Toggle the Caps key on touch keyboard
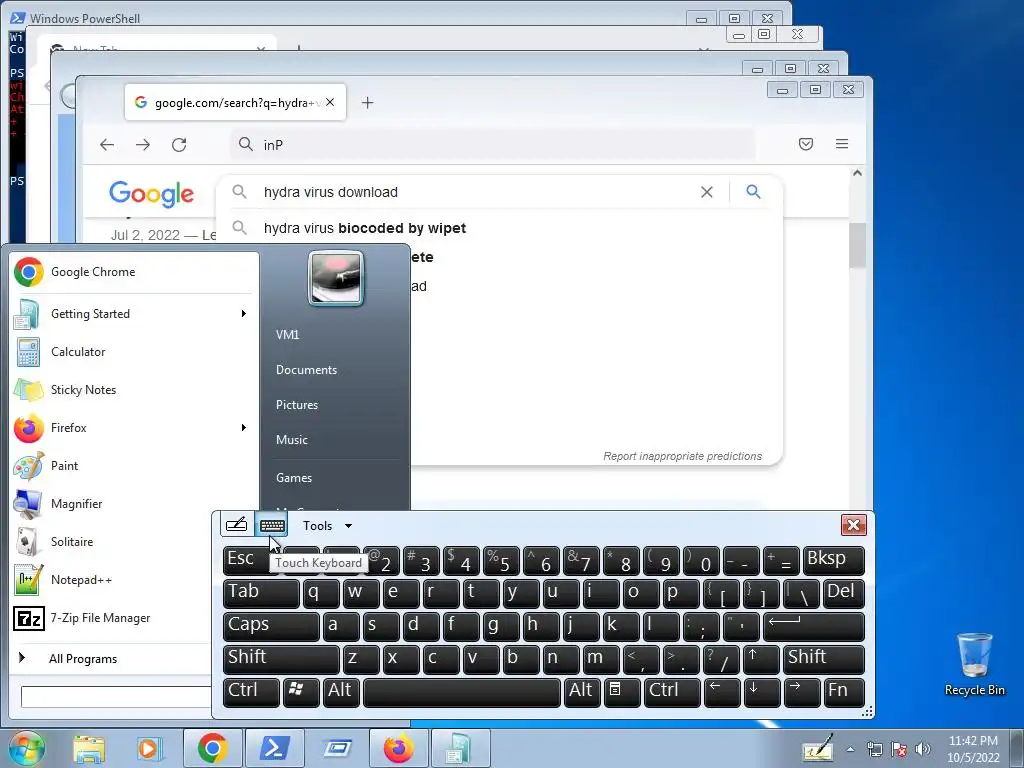The image size is (1024, 768). coord(270,626)
